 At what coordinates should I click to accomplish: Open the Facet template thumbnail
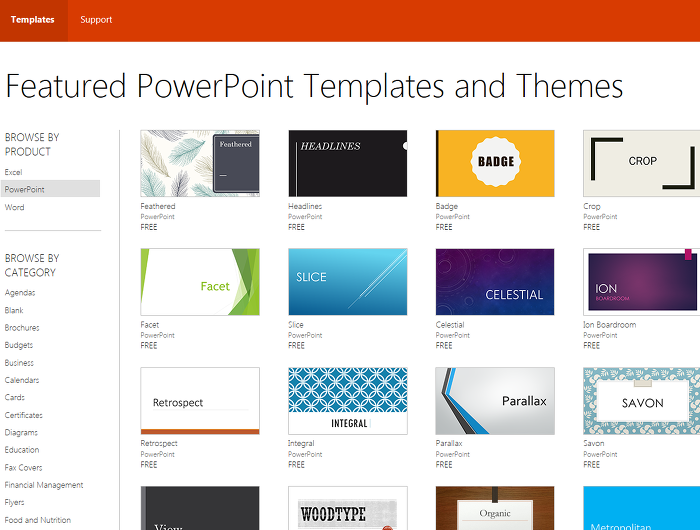[200, 282]
